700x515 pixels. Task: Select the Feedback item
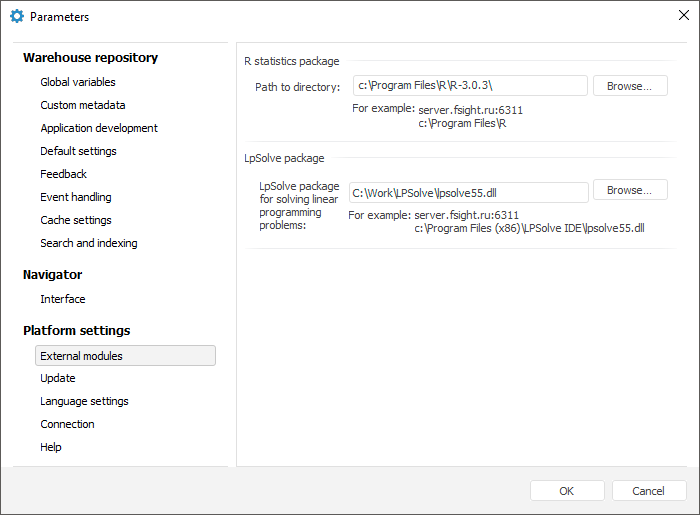coord(63,174)
